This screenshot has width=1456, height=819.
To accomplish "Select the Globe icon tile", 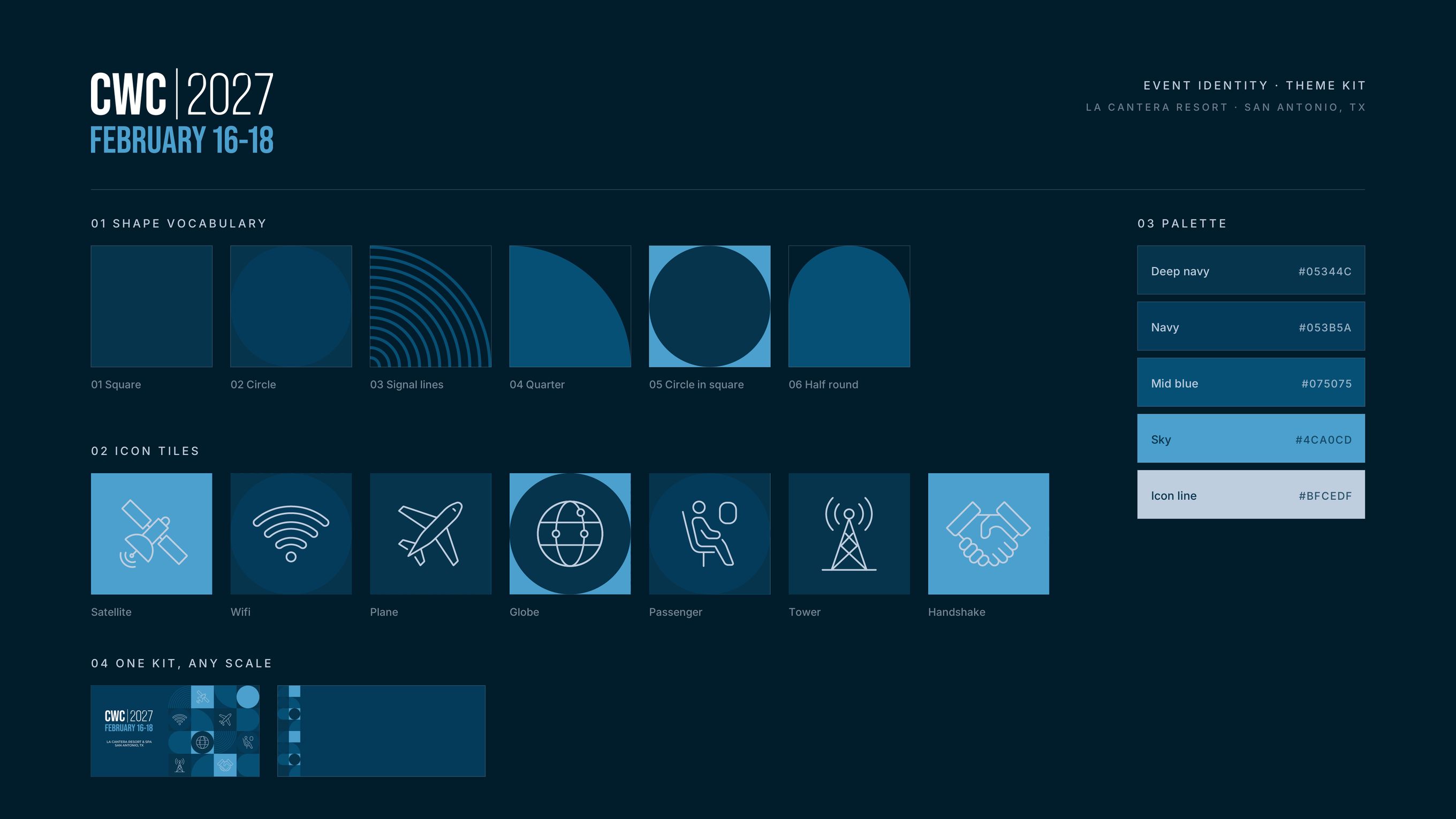I will pos(570,534).
